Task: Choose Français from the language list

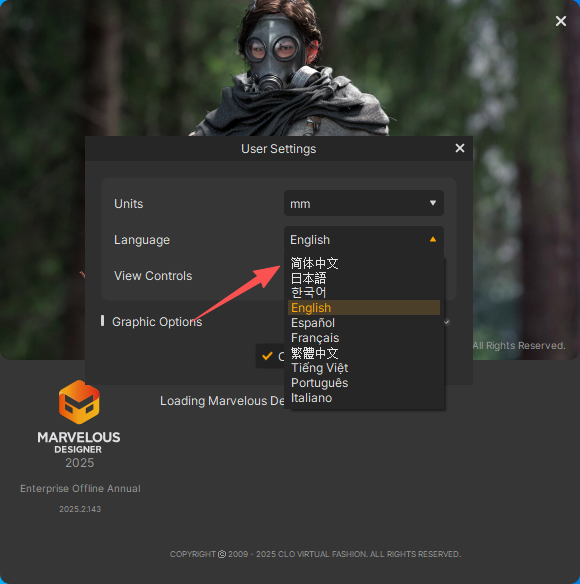Action: click(364, 338)
